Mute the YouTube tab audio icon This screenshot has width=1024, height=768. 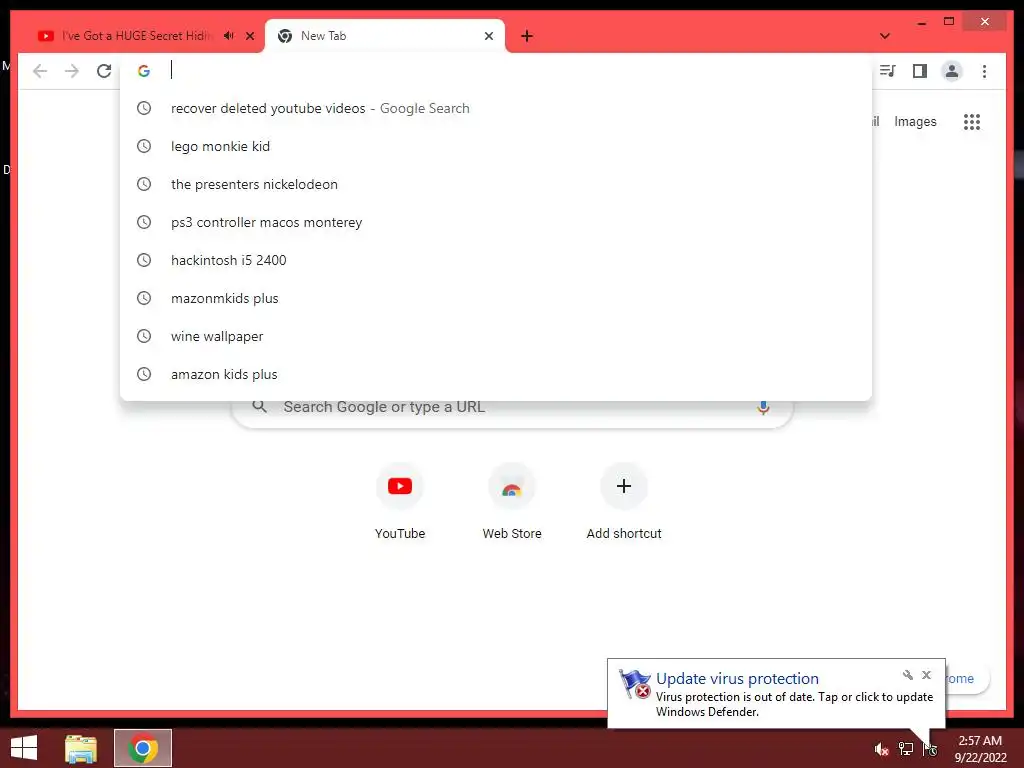coord(229,36)
